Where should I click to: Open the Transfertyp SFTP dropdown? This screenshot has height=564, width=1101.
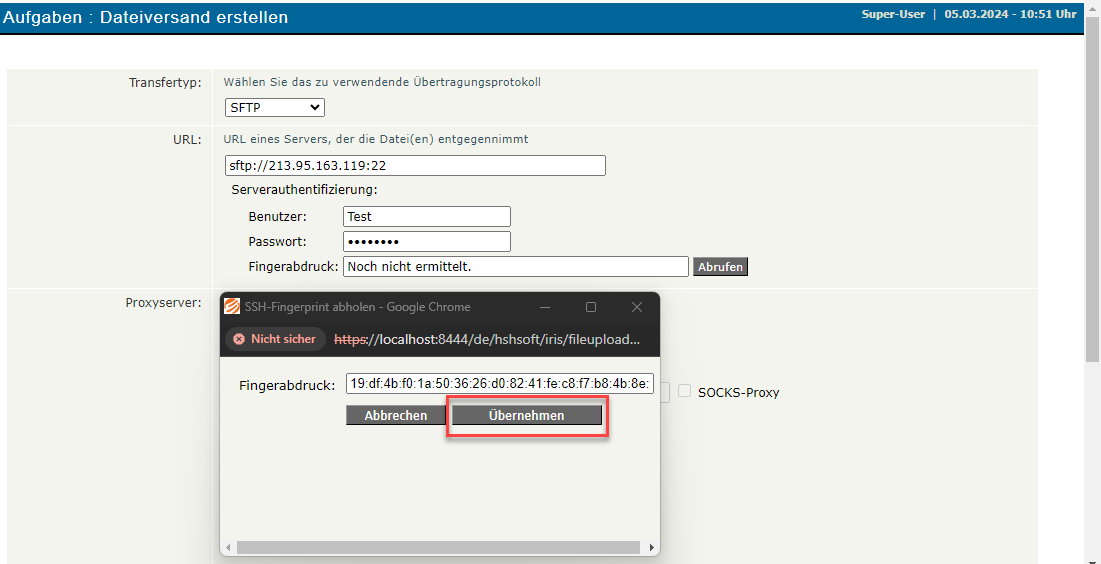275,107
